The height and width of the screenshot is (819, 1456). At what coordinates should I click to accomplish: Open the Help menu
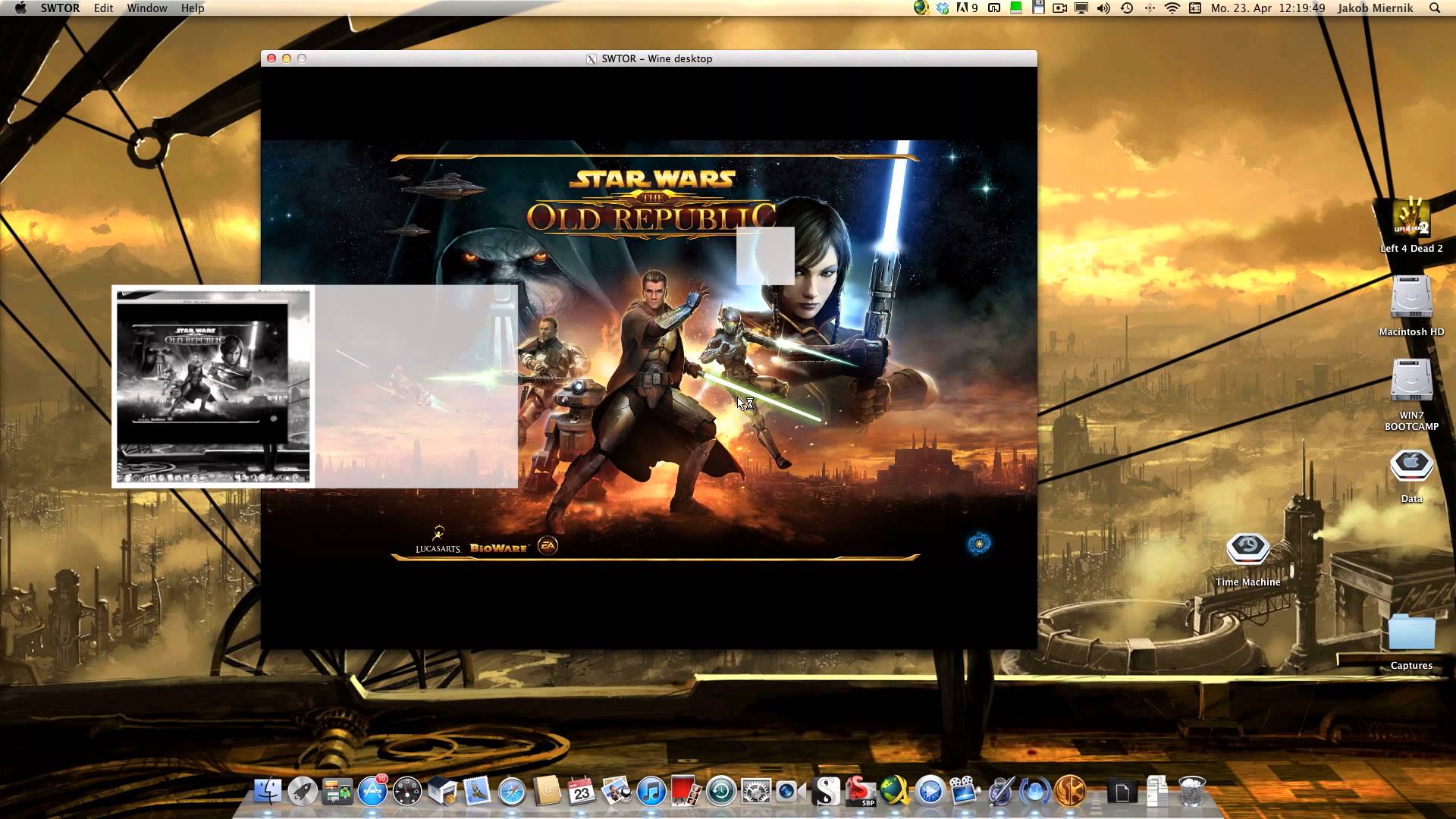coord(193,8)
